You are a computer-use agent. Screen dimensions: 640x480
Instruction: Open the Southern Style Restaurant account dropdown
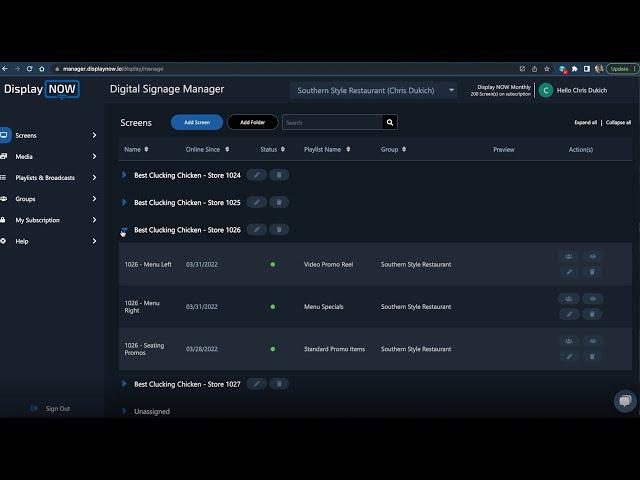[373, 91]
